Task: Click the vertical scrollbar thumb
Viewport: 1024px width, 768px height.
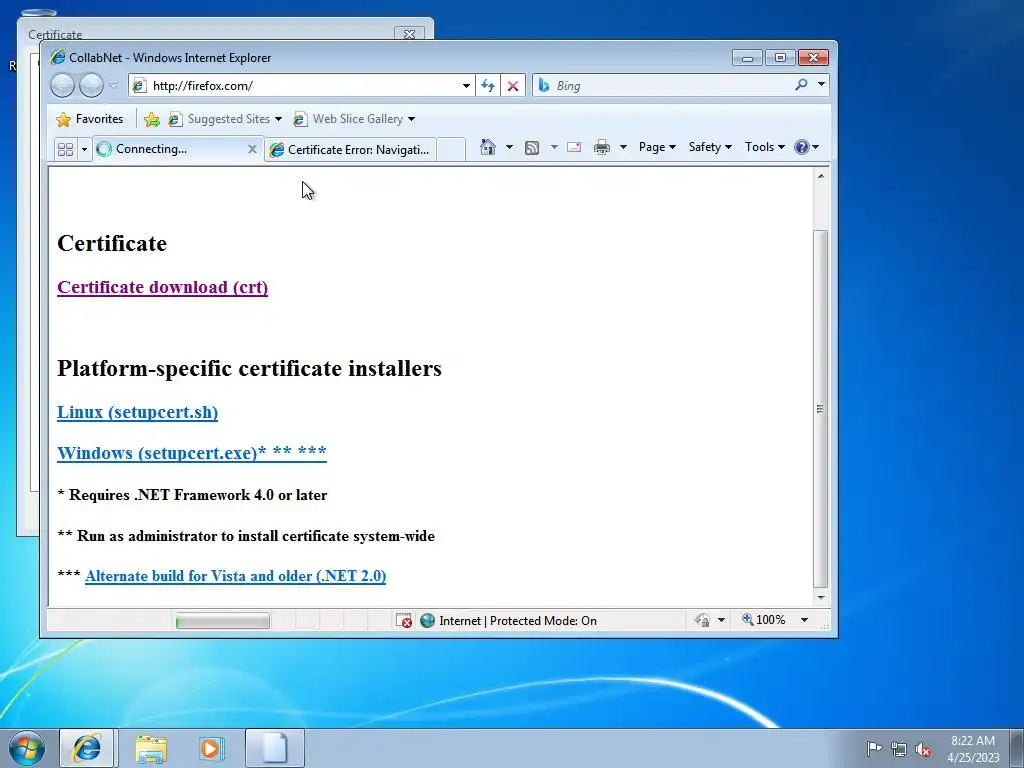Action: tap(821, 409)
